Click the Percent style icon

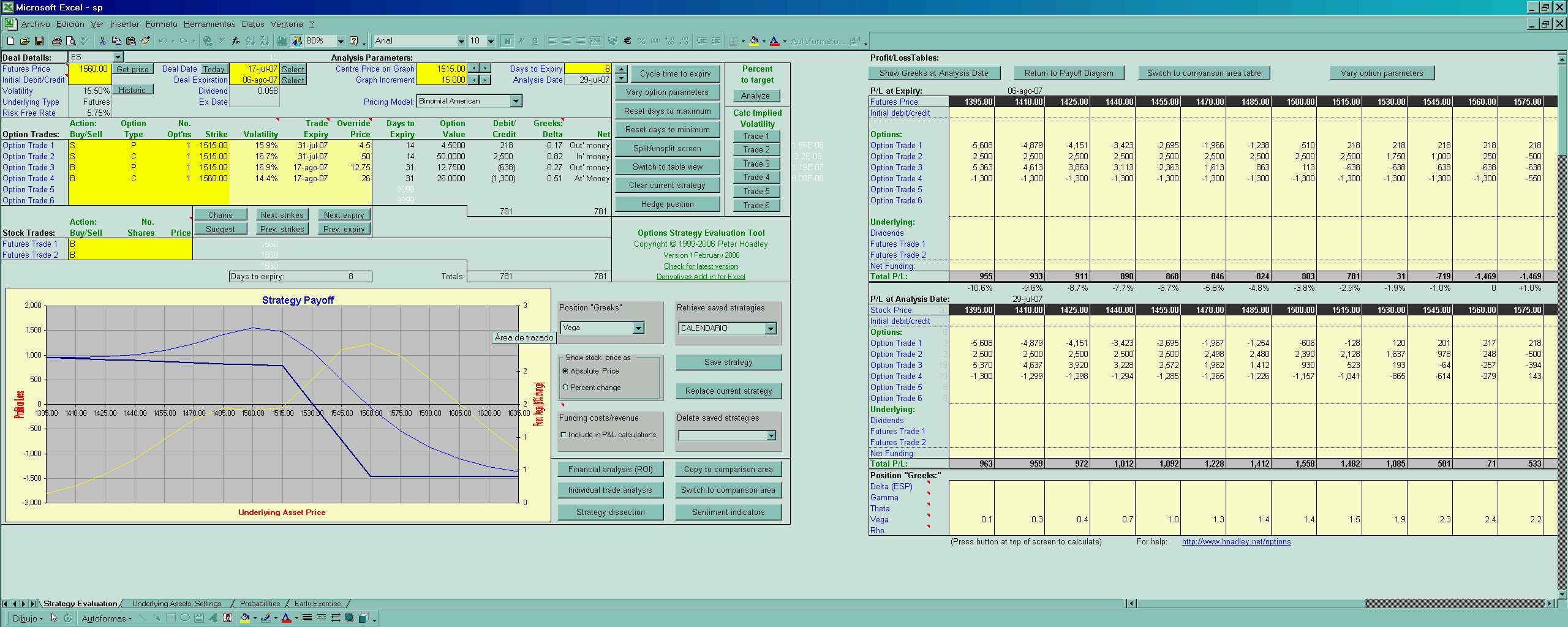641,41
